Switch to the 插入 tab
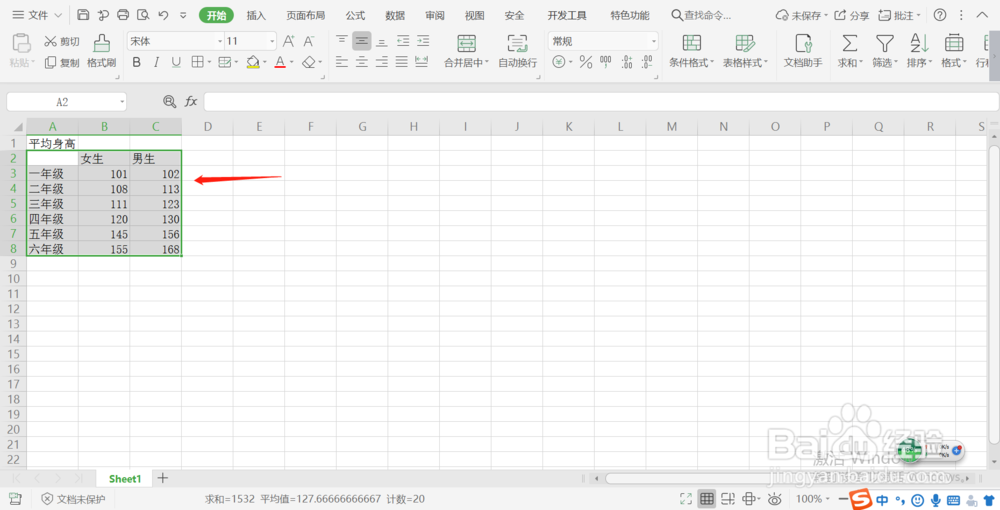 pyautogui.click(x=256, y=15)
